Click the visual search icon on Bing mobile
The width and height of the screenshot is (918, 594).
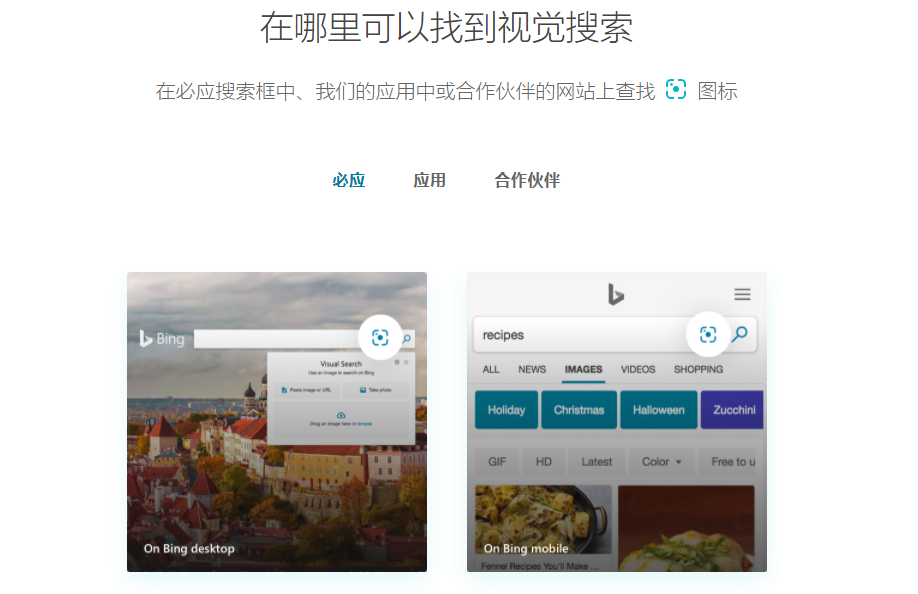click(x=708, y=334)
